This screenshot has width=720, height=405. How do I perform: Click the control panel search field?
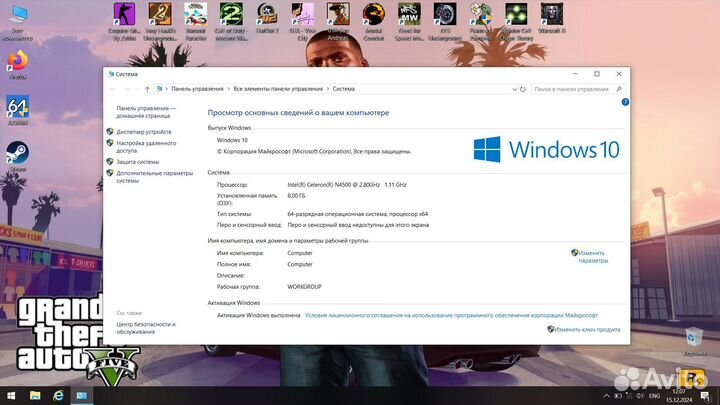(x=577, y=89)
